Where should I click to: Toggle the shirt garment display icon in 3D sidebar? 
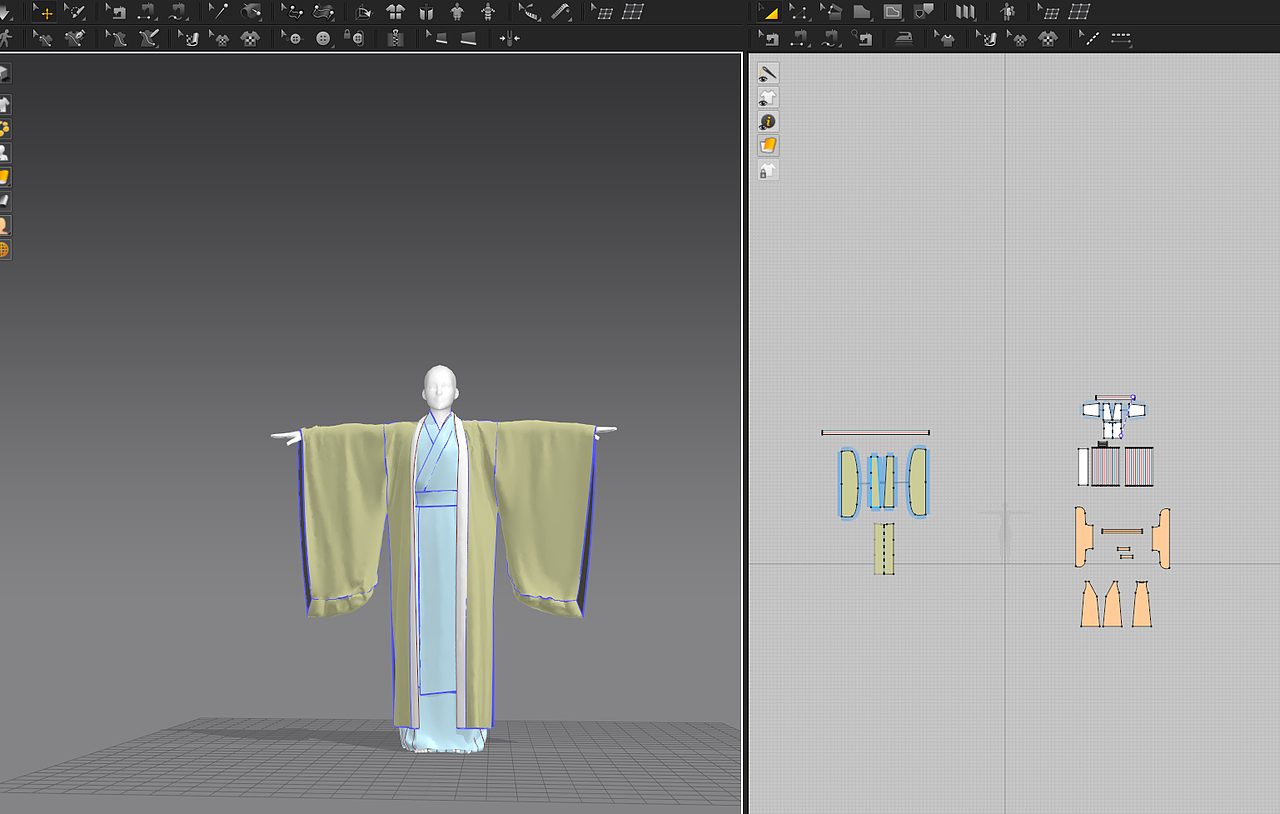(4, 104)
